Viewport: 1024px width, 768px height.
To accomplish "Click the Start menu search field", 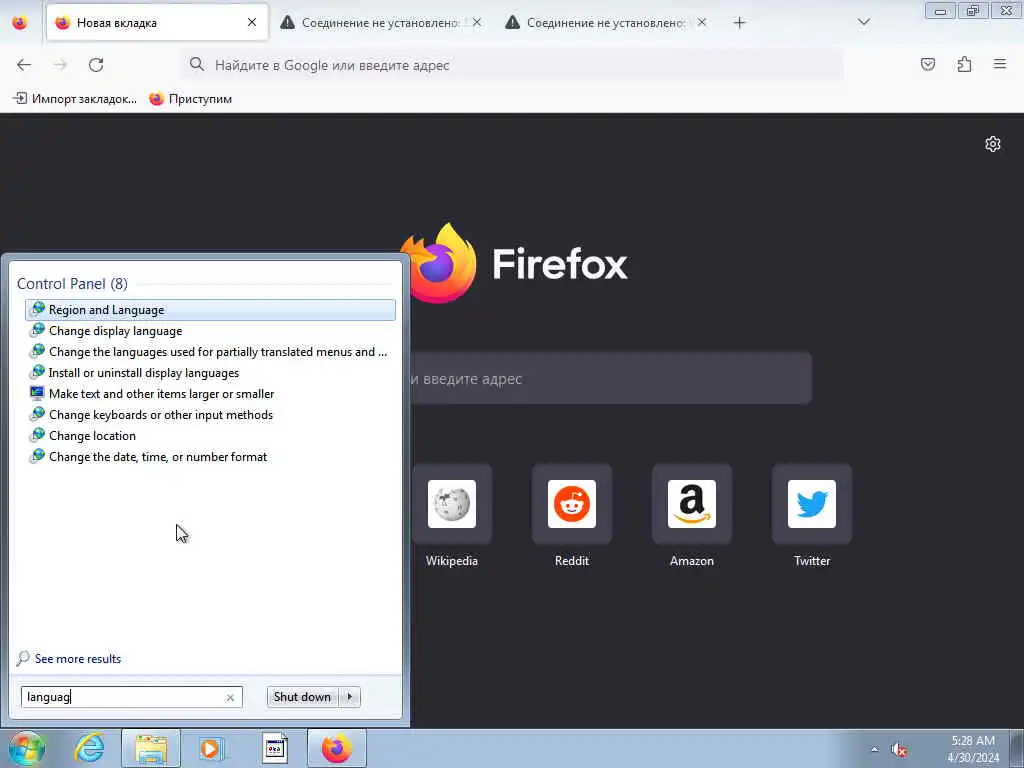I will [131, 697].
